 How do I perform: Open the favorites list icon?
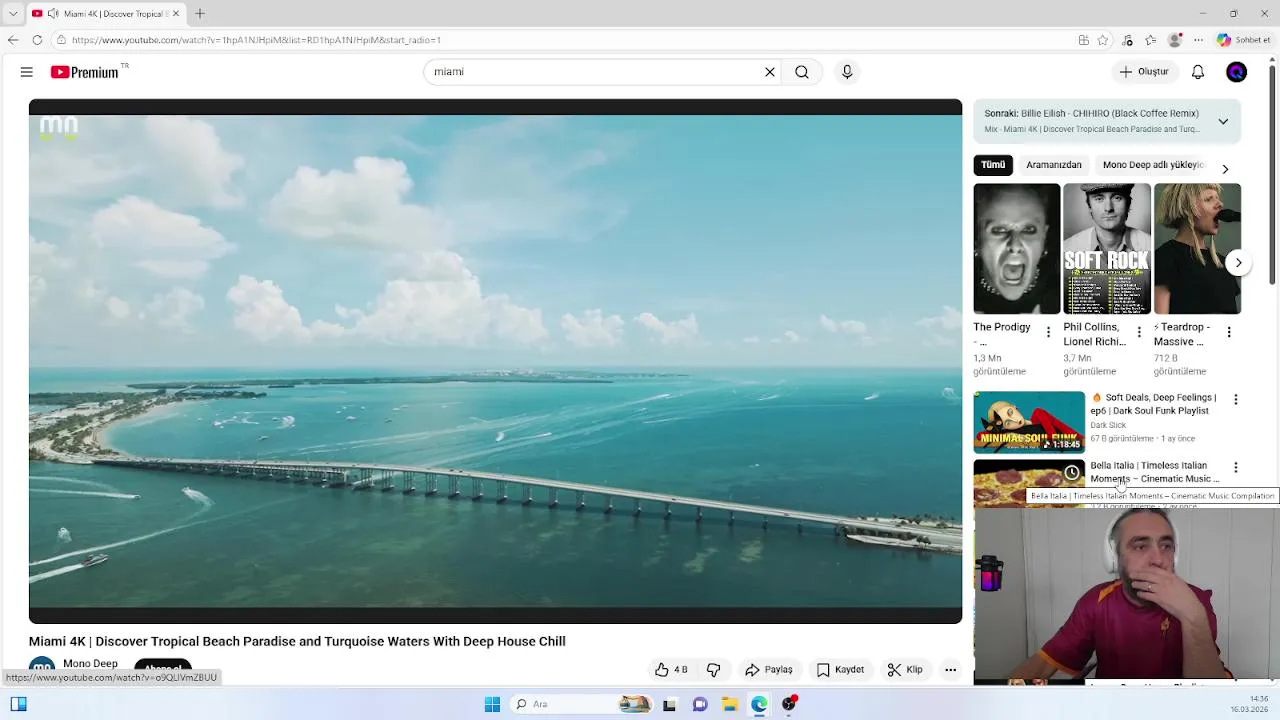[1151, 40]
